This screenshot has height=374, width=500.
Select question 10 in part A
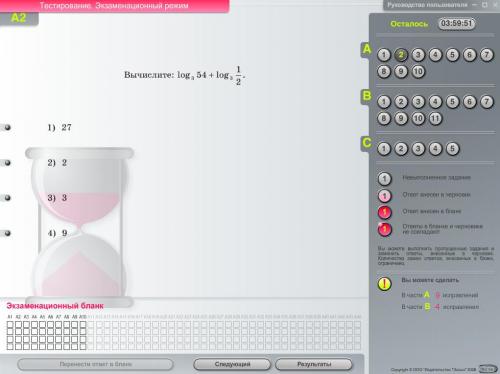click(x=418, y=71)
